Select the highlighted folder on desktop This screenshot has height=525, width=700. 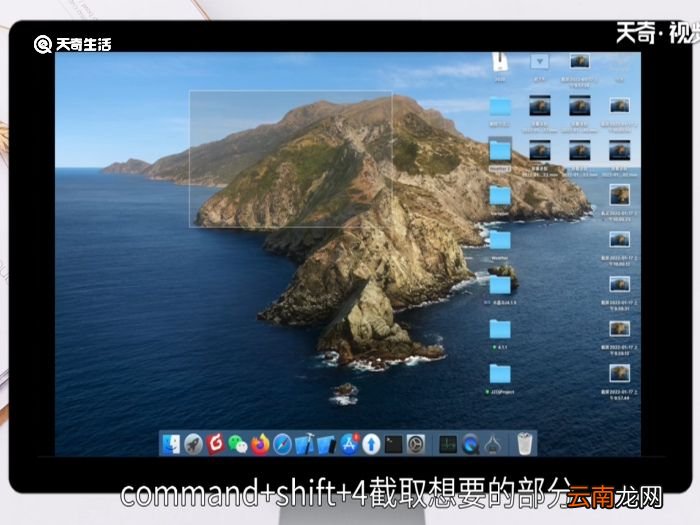click(x=500, y=150)
